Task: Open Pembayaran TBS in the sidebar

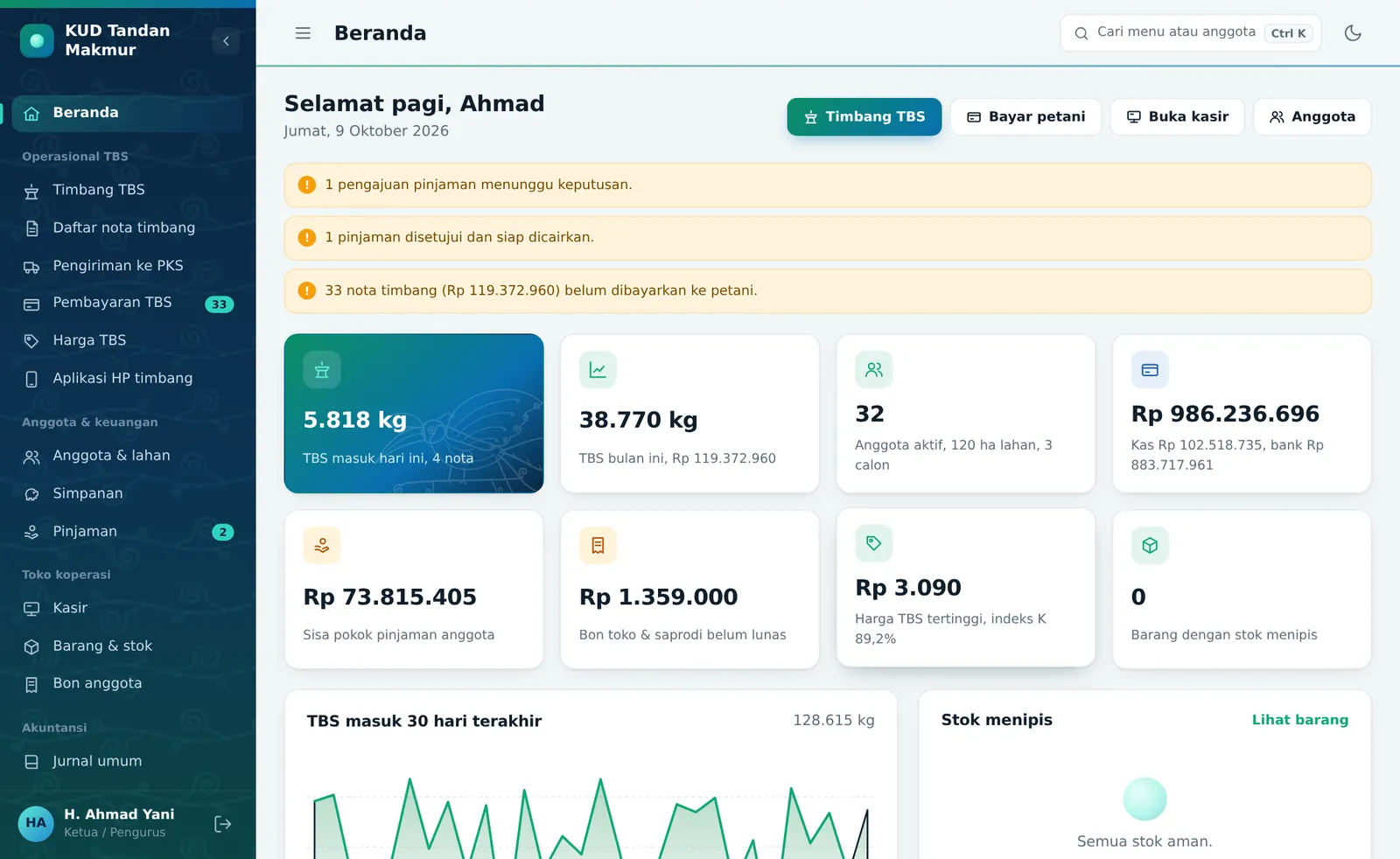Action: pyautogui.click(x=128, y=303)
